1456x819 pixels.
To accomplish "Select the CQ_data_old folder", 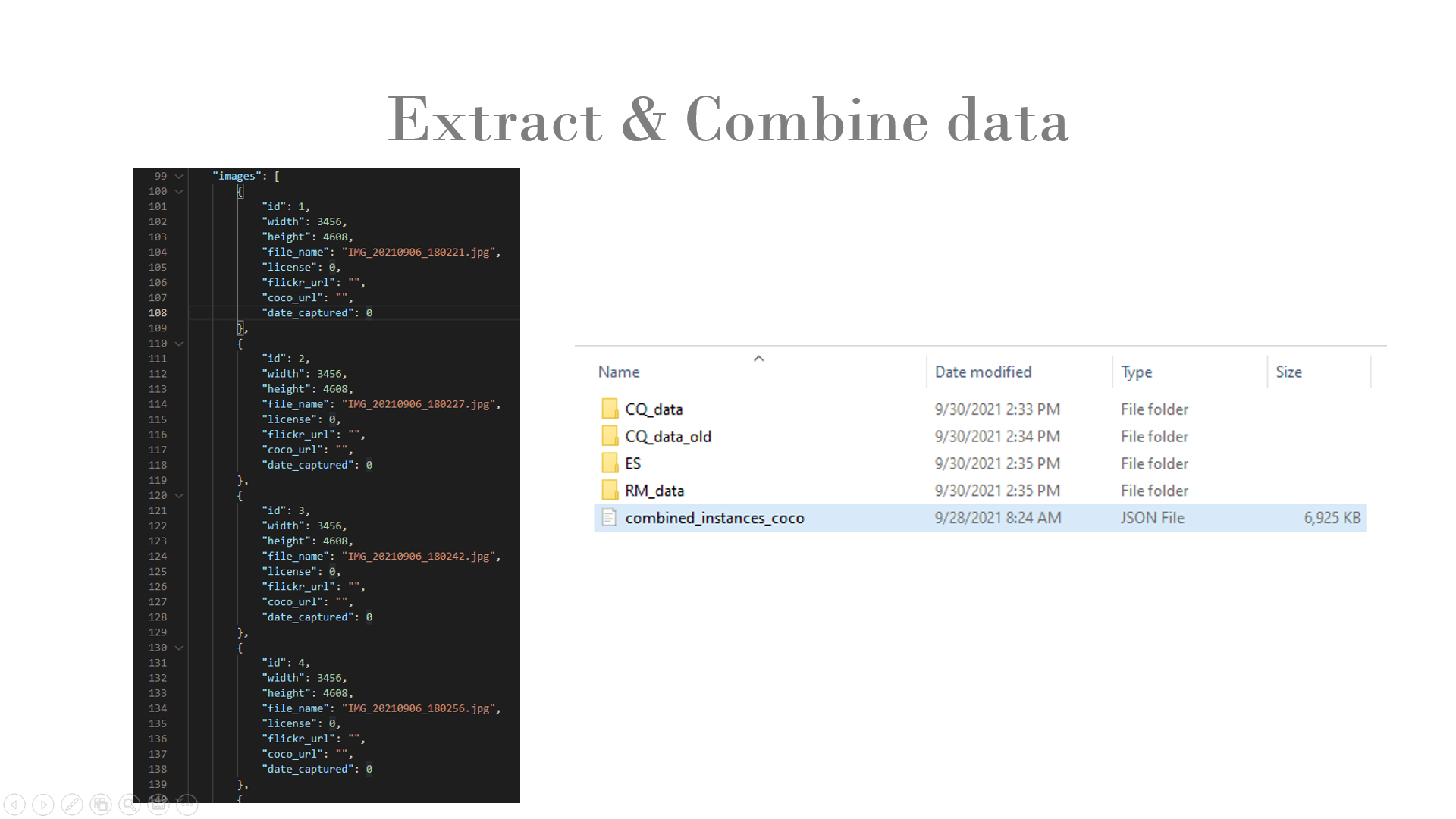I will coord(668,437).
